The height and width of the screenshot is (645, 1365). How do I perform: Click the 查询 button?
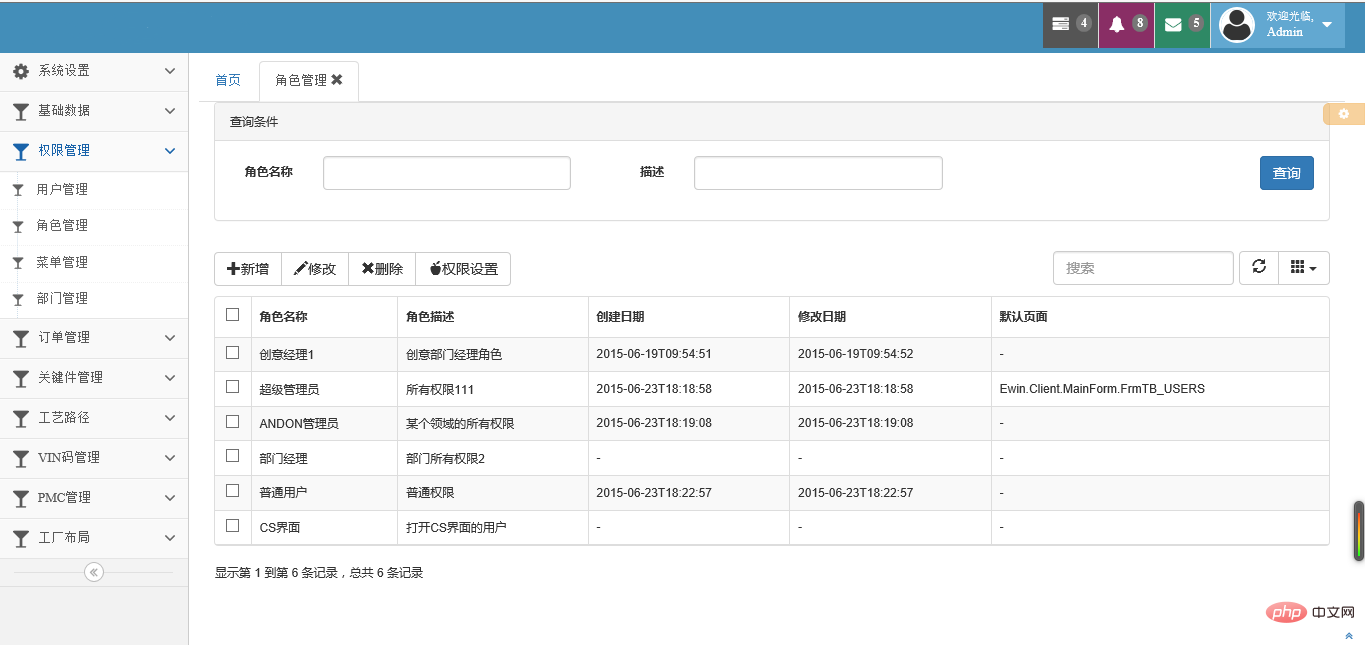coord(1286,173)
